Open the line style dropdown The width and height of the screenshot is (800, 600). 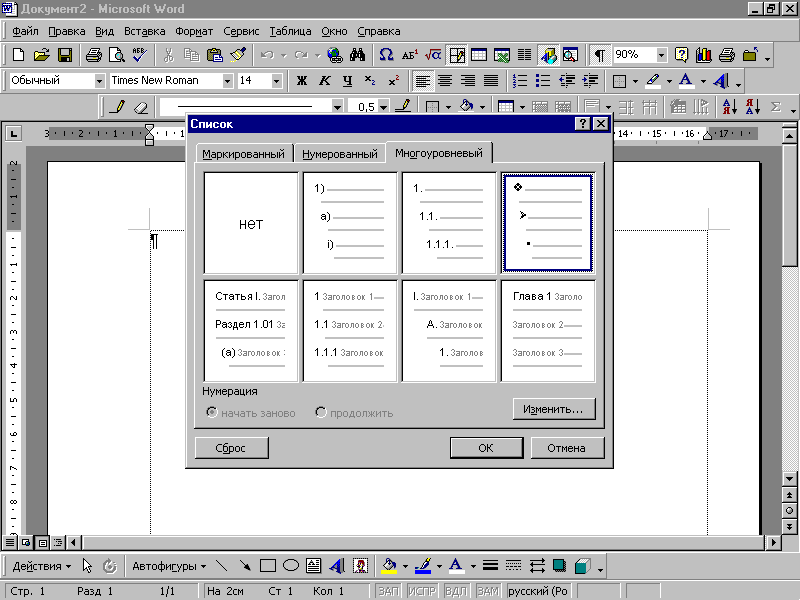click(337, 107)
